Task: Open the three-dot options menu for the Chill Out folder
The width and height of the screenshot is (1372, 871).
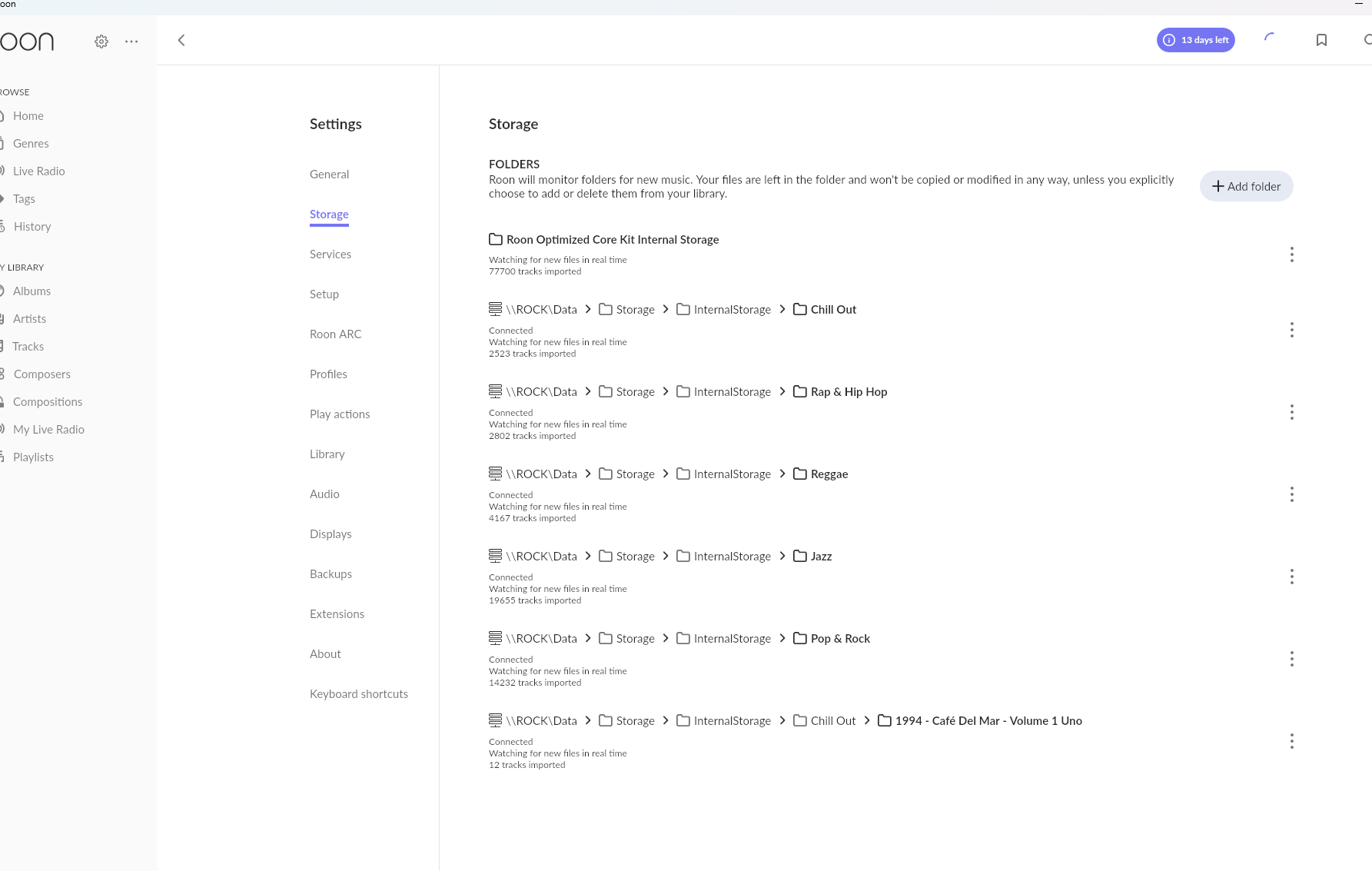Action: (x=1292, y=330)
